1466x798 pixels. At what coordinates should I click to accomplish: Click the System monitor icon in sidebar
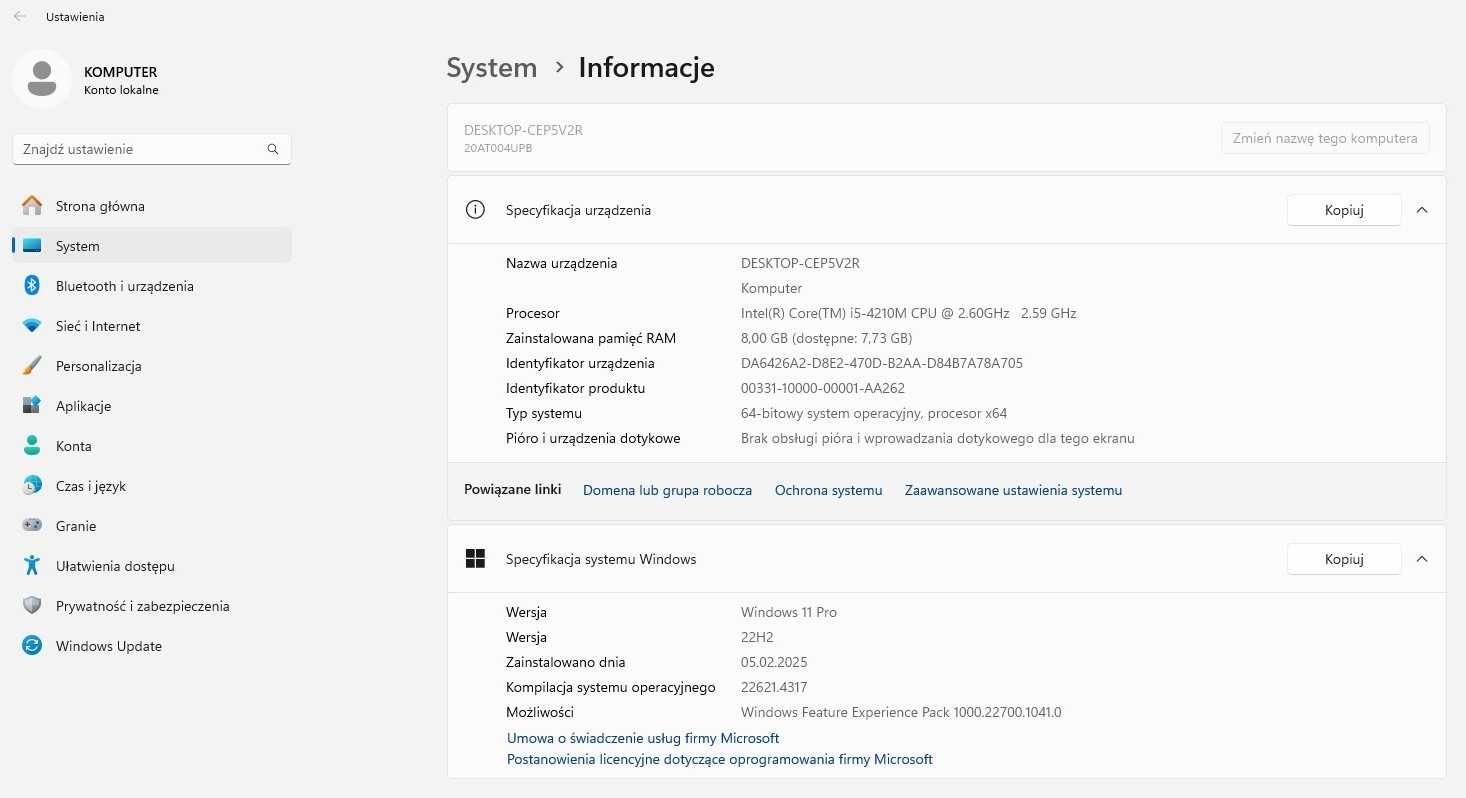coord(32,246)
